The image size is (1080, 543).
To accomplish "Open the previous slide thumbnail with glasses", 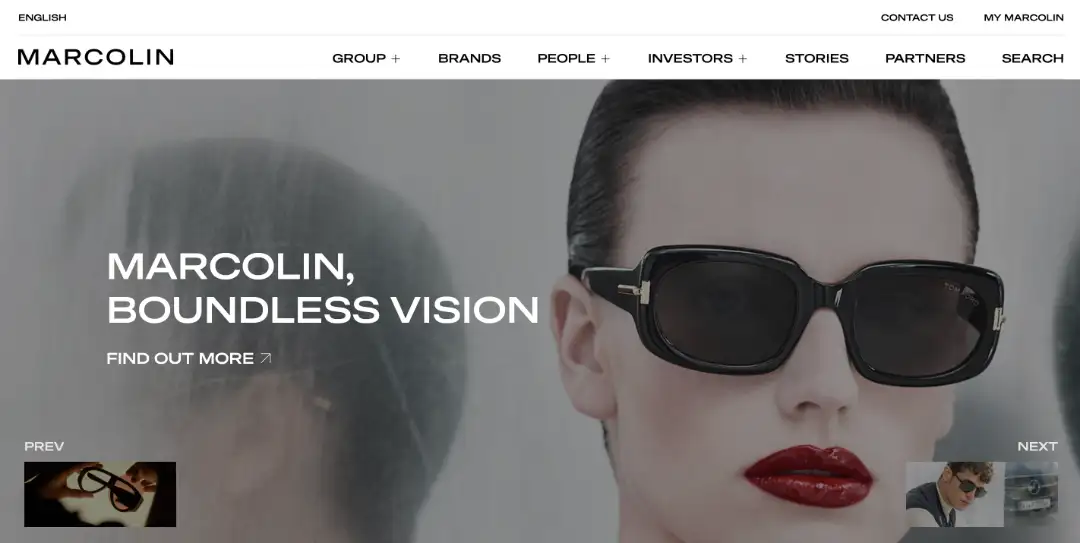I will pyautogui.click(x=100, y=494).
